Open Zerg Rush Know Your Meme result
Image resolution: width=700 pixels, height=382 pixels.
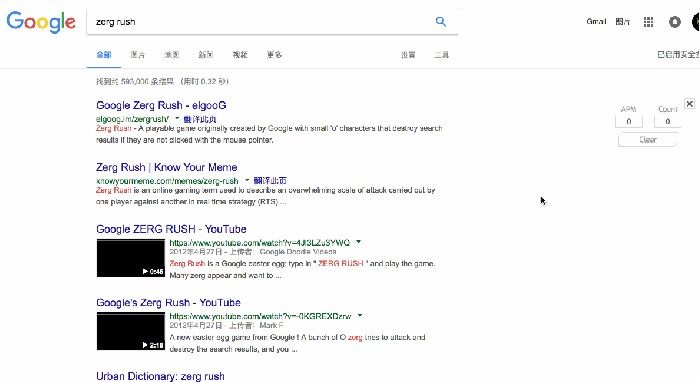(167, 167)
